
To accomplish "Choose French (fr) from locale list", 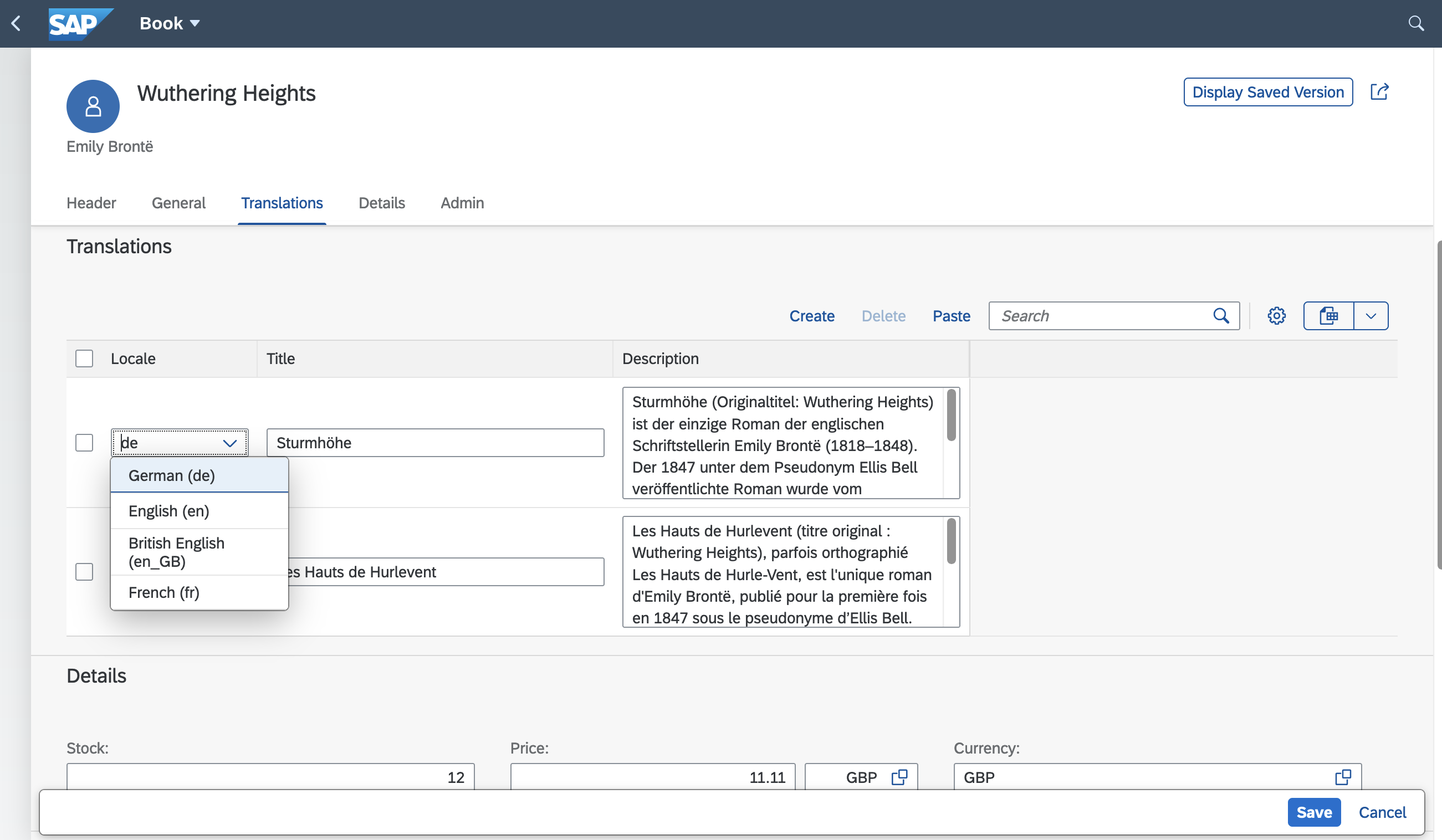I will pos(199,592).
